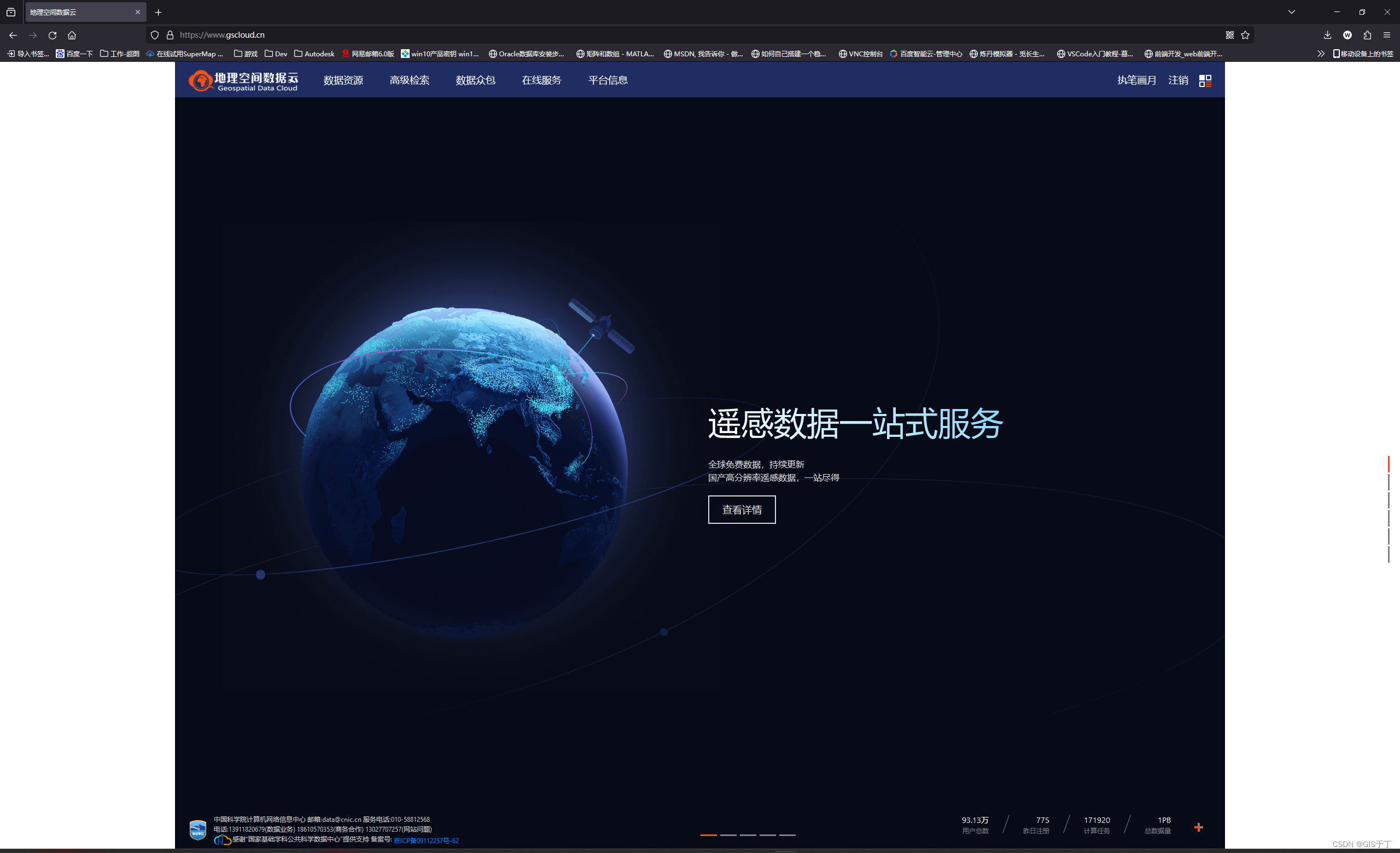Expand the list-all-tabs chevron

1292,12
